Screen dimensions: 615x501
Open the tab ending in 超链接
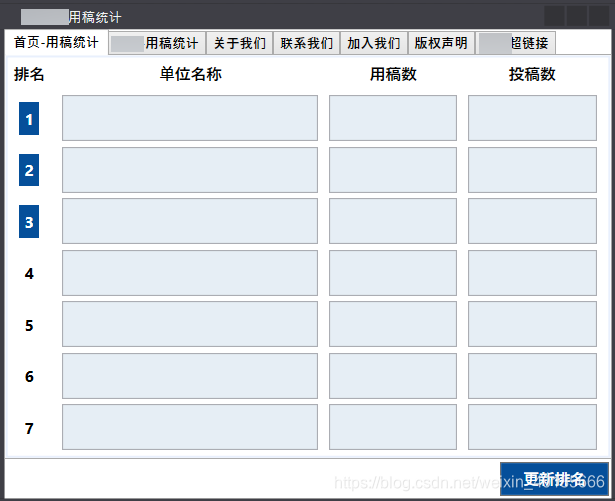point(515,43)
